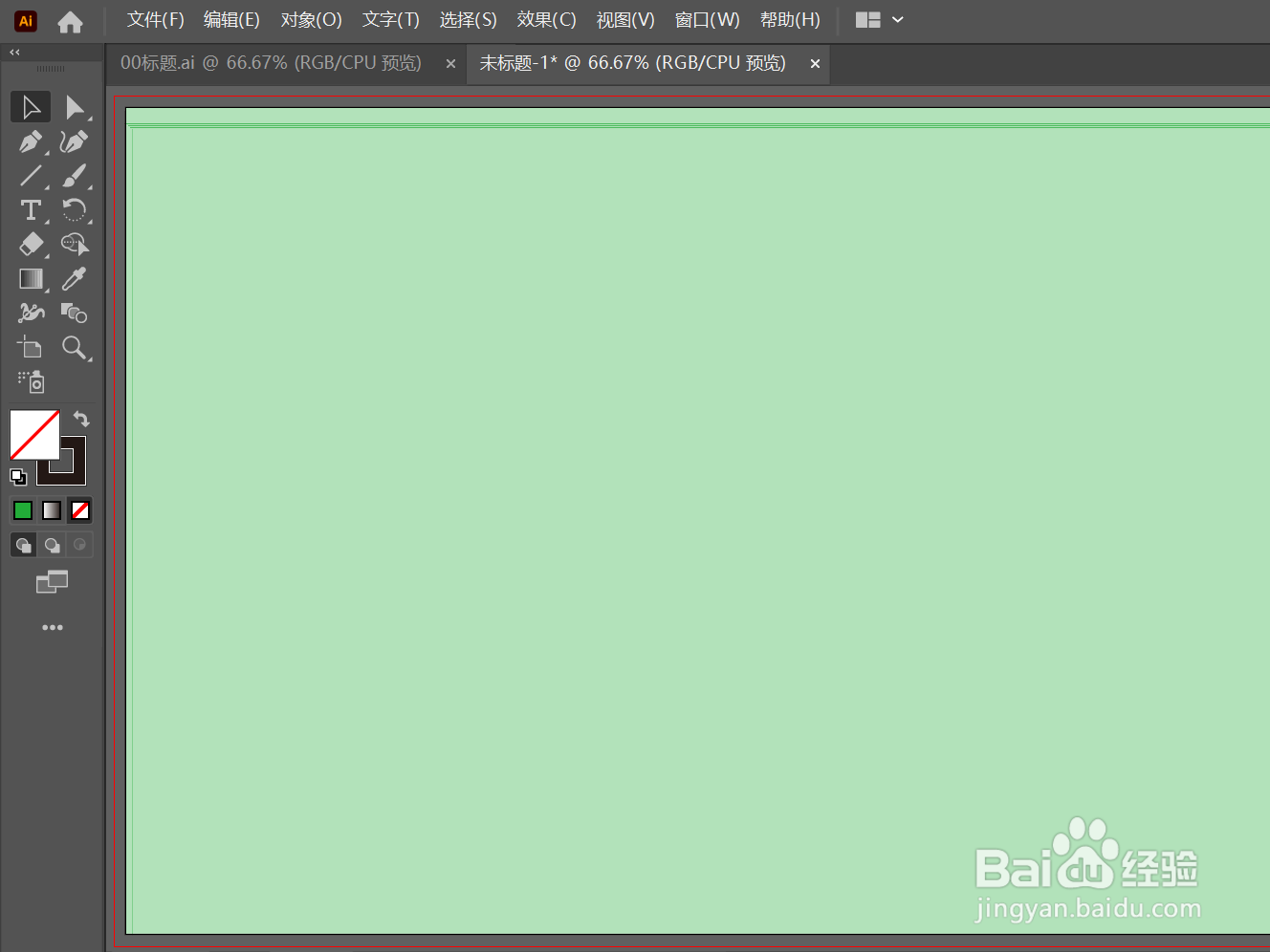The width and height of the screenshot is (1270, 952).
Task: Switch to 00标题.ai document tab
Action: 271,63
